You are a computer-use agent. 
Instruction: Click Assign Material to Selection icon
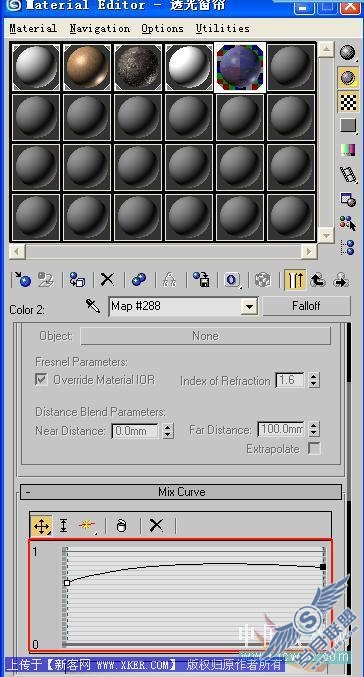tap(77, 280)
